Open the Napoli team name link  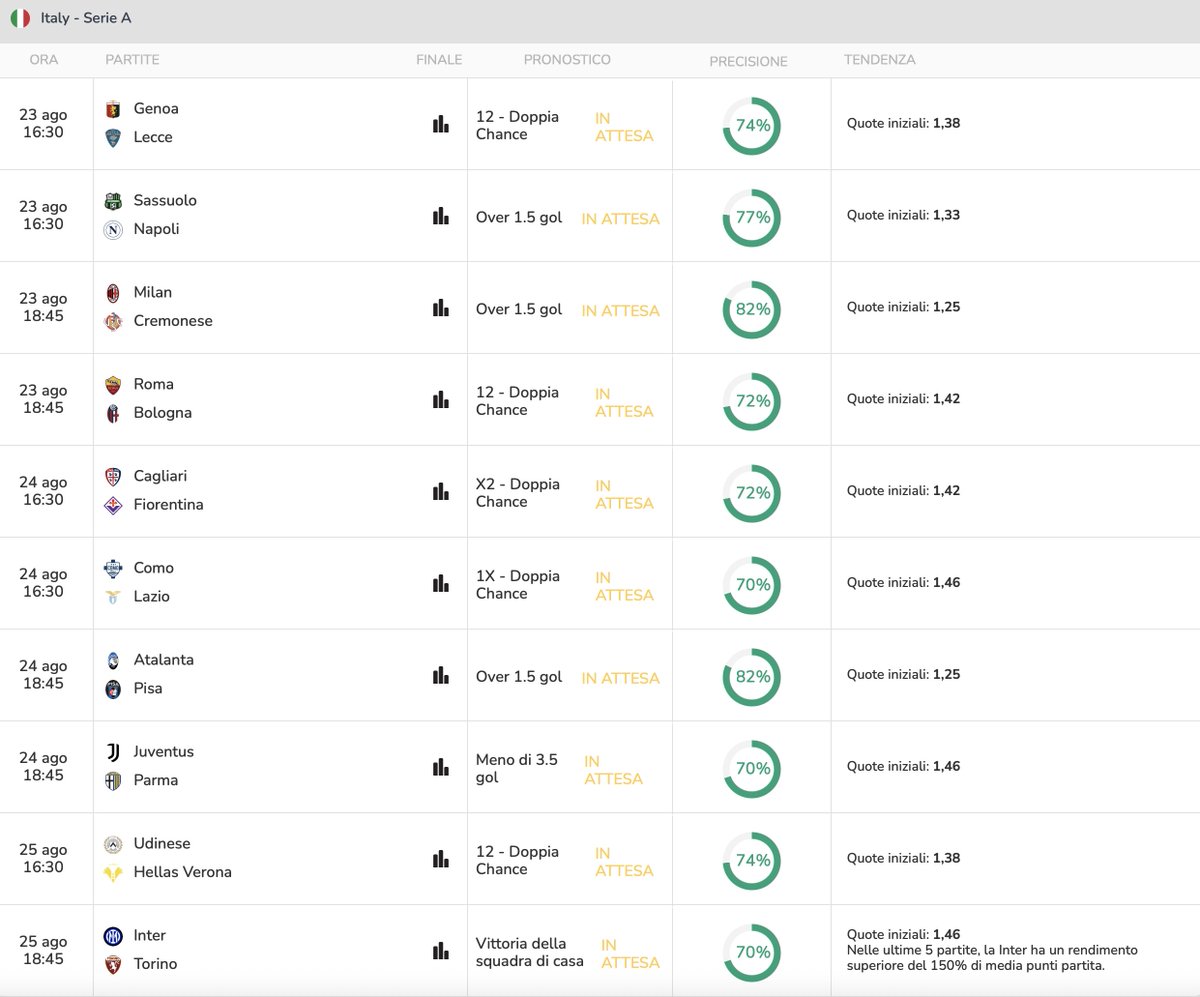157,229
